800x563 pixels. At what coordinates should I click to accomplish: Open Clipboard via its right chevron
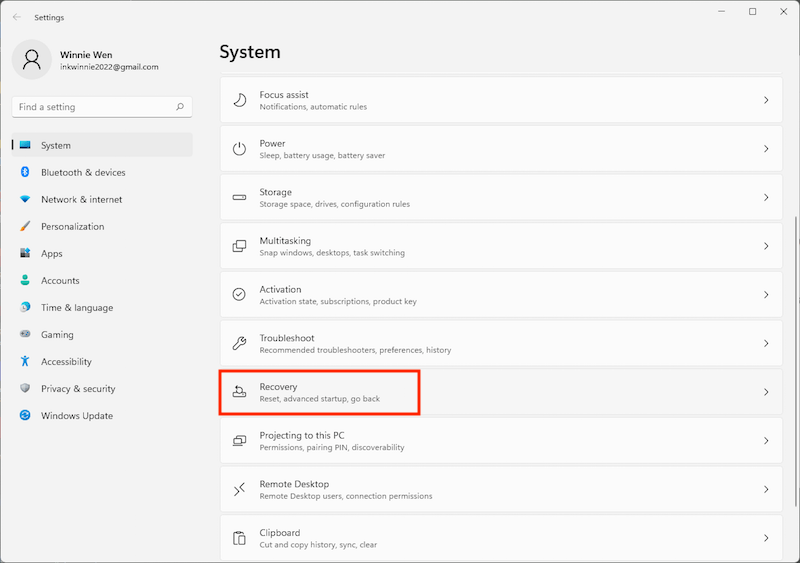pyautogui.click(x=766, y=538)
